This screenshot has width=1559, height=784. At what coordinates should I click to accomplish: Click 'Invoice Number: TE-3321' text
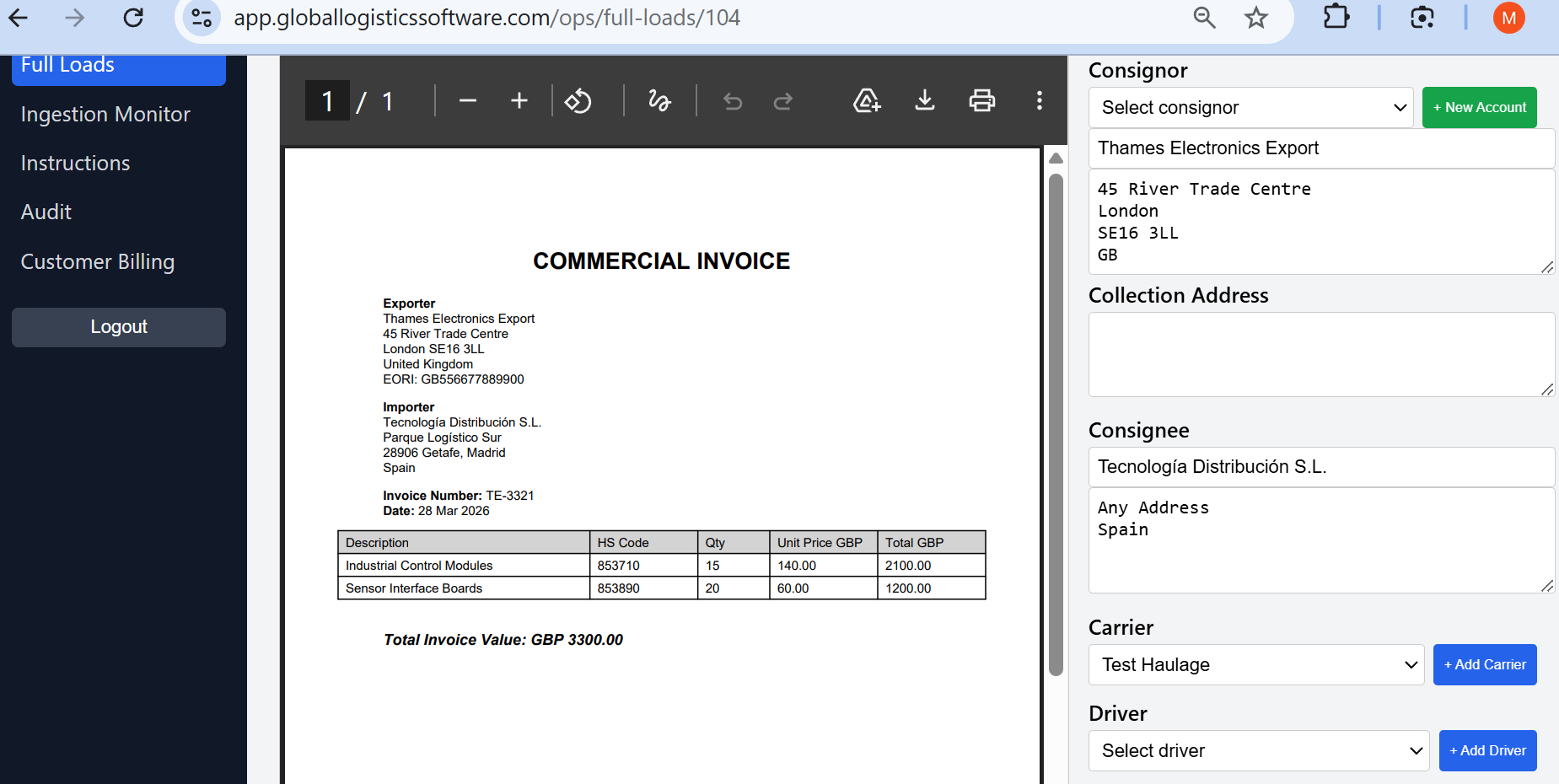click(x=459, y=496)
